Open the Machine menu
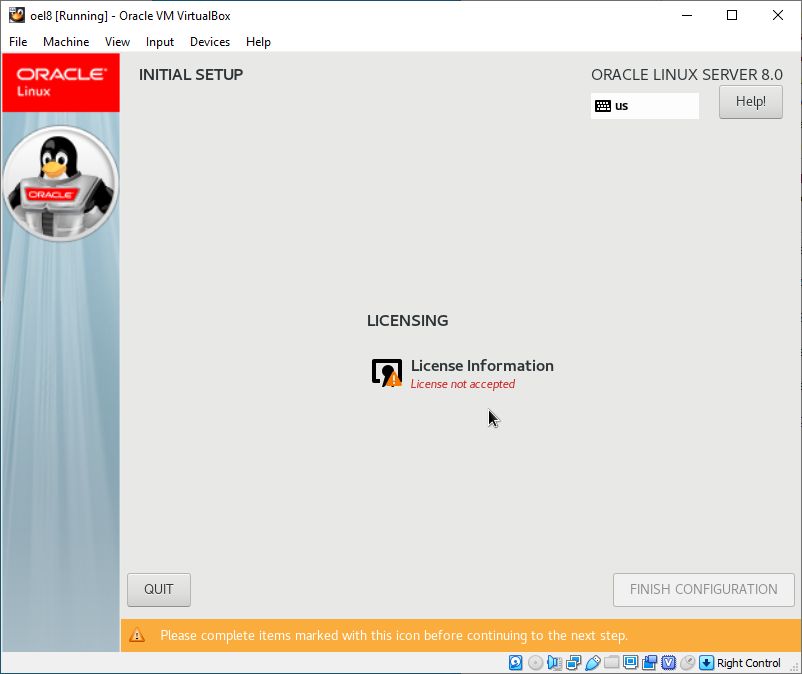The width and height of the screenshot is (802, 674). click(66, 42)
